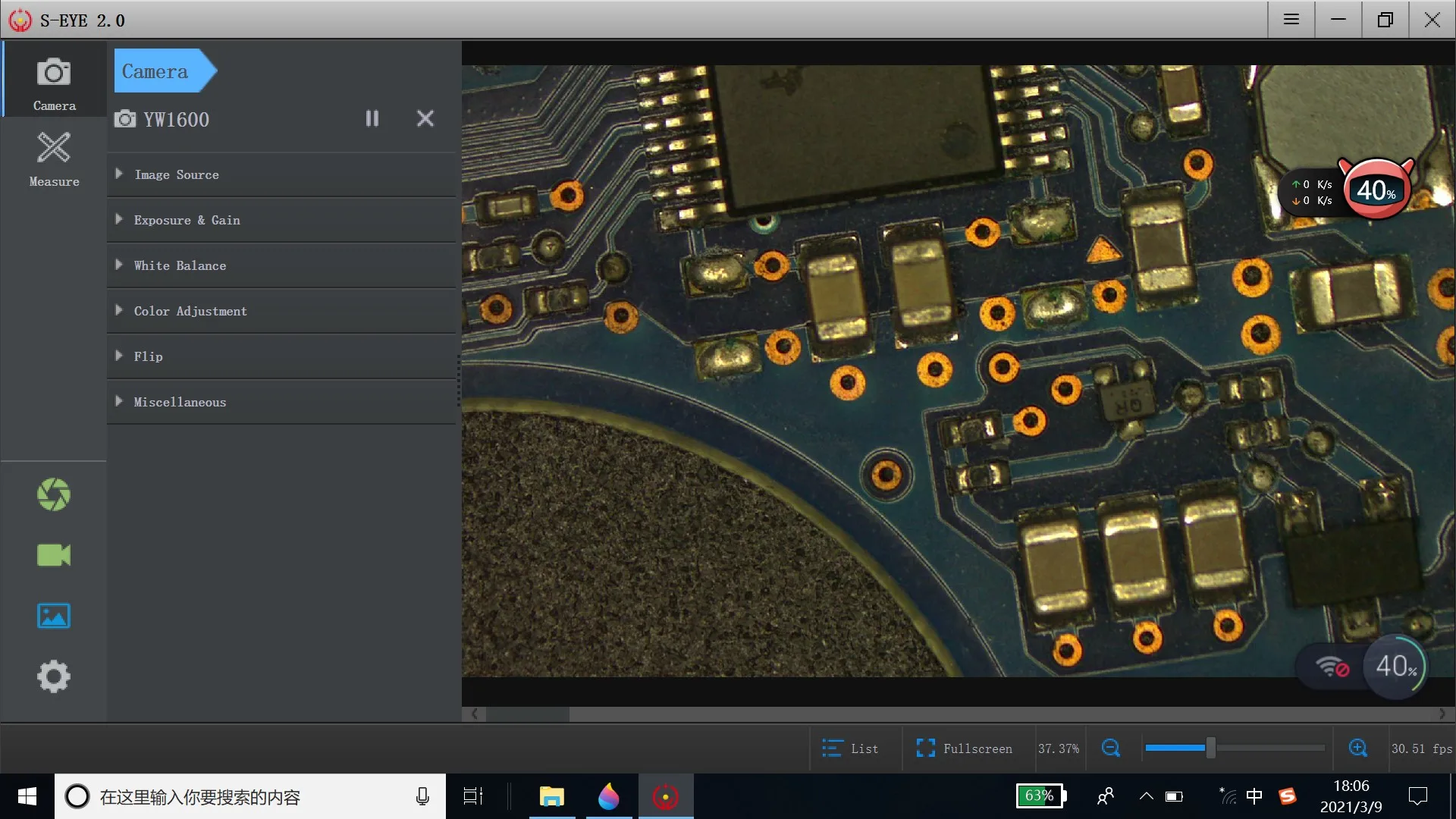
Task: Expand the White Balance section
Action: click(x=180, y=265)
